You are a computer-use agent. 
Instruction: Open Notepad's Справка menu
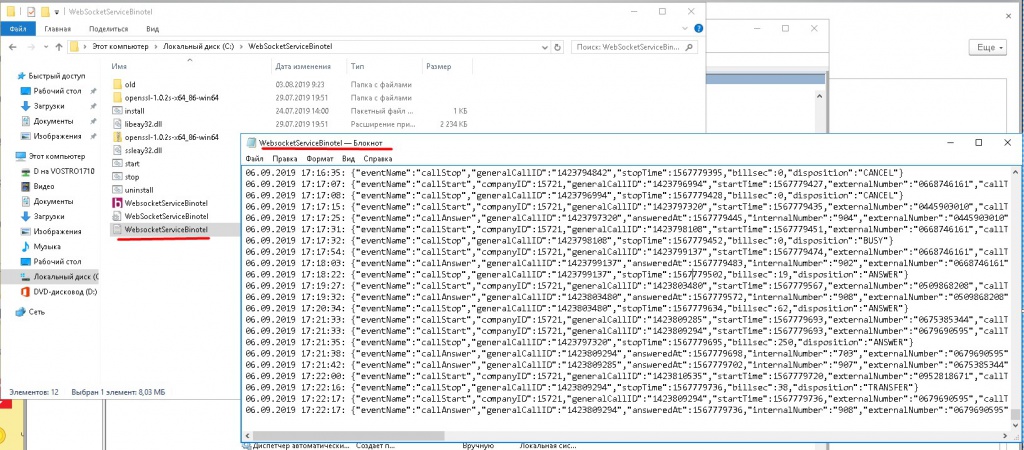click(x=377, y=158)
